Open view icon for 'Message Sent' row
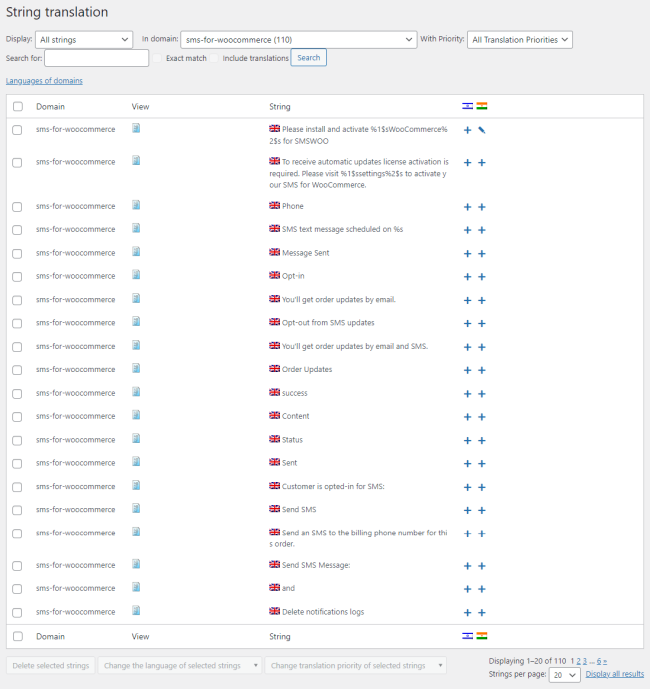The image size is (650, 689). coord(136,252)
